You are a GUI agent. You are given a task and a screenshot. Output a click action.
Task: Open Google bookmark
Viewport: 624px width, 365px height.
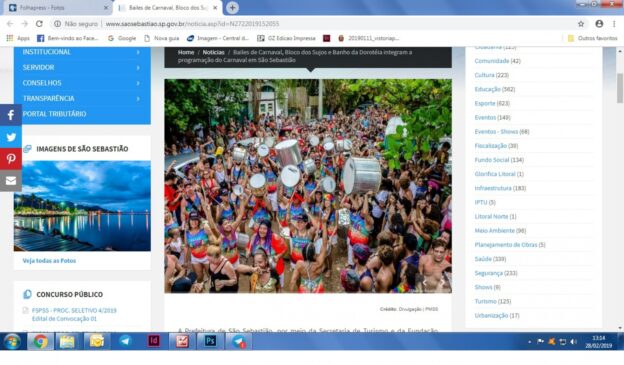pos(122,38)
